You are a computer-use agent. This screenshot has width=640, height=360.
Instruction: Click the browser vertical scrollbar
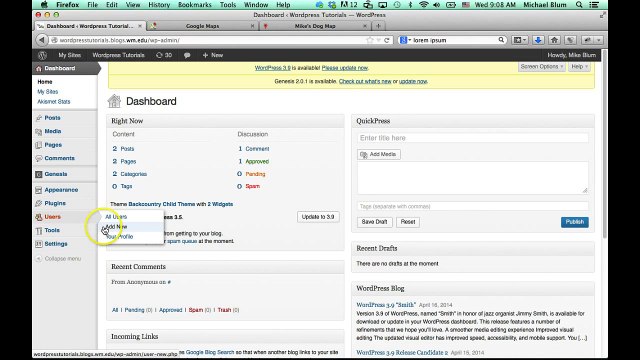(x=604, y=143)
